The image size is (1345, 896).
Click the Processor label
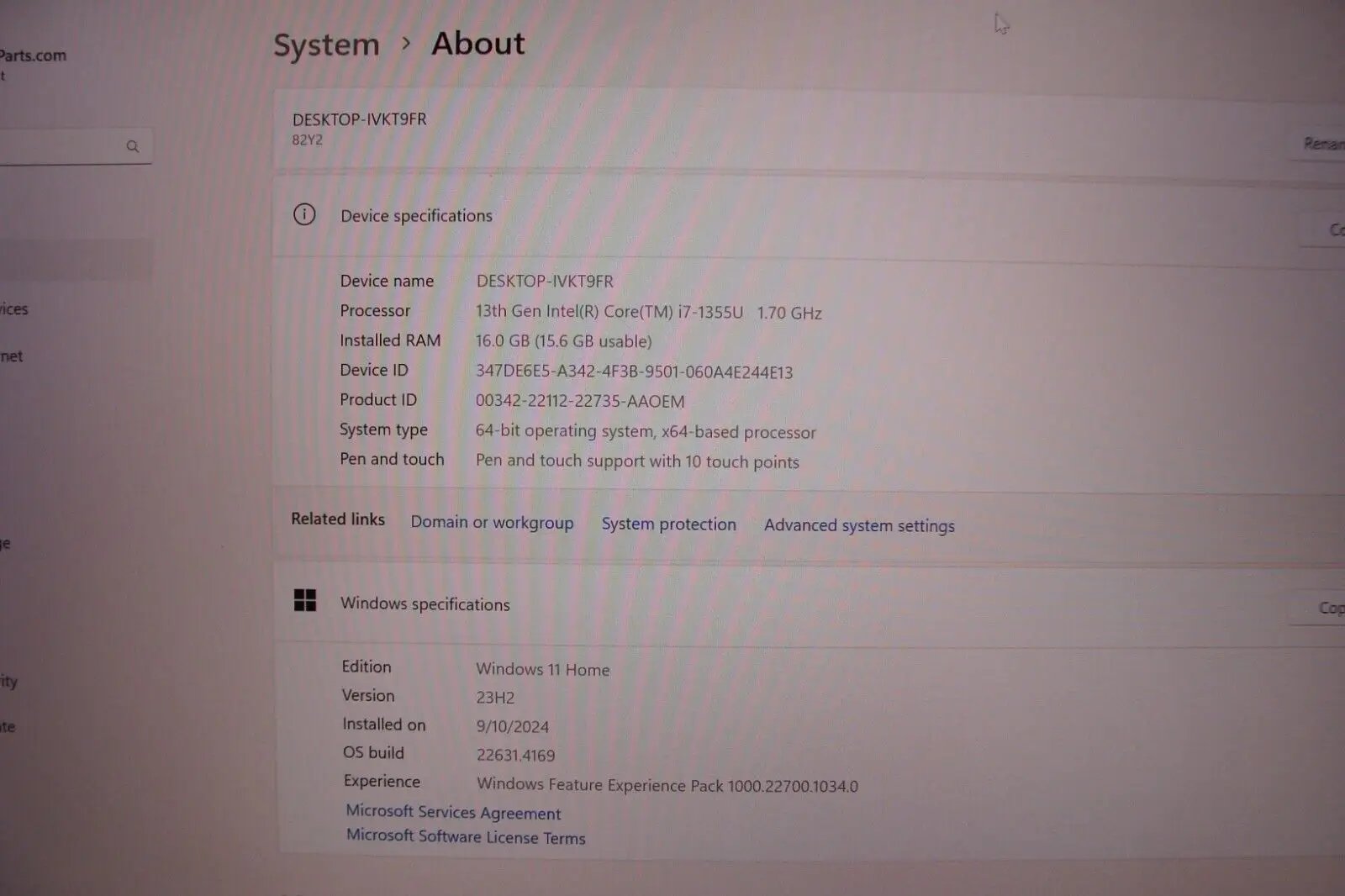click(375, 310)
